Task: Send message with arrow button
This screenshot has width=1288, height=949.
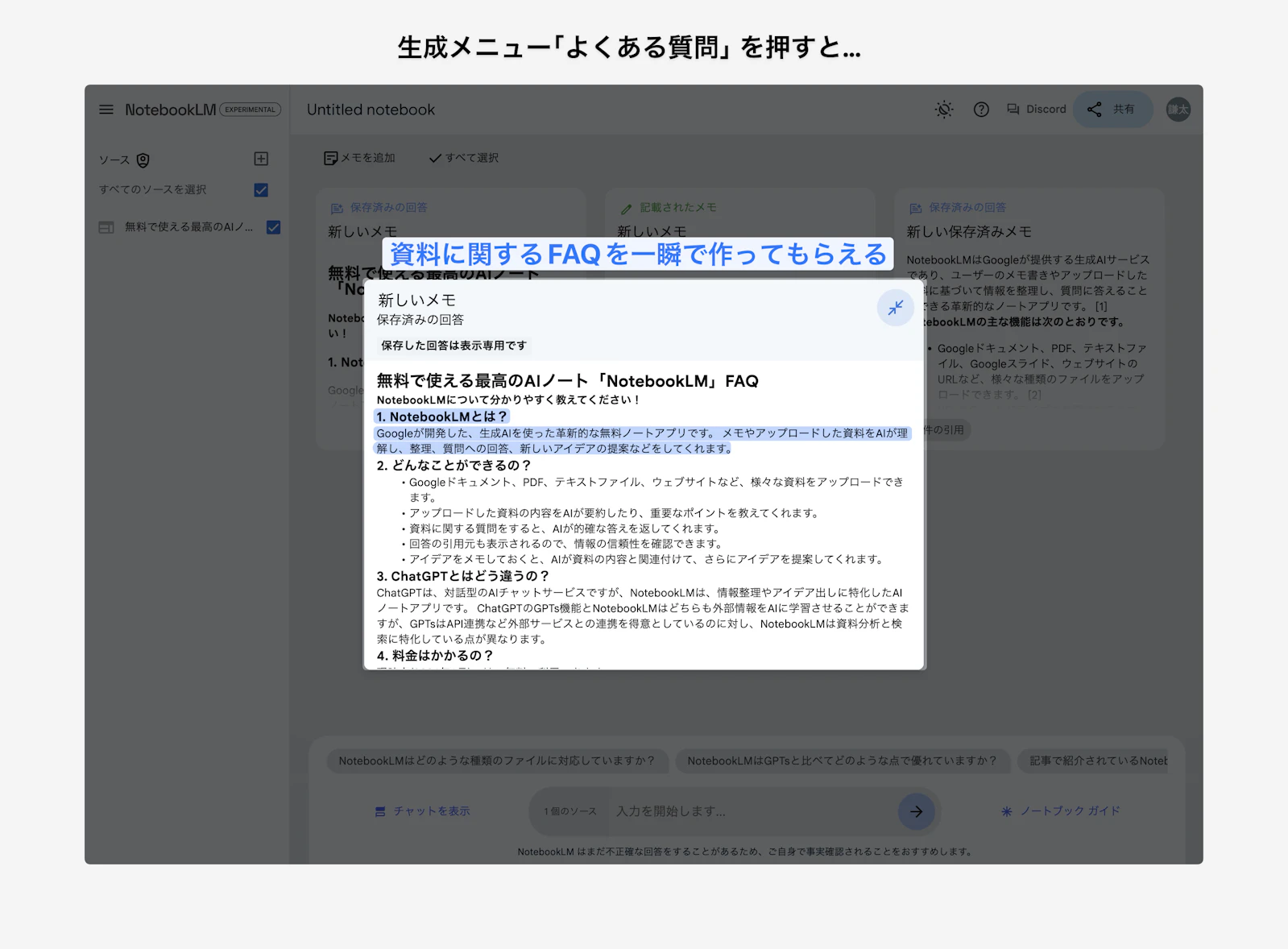Action: (917, 811)
